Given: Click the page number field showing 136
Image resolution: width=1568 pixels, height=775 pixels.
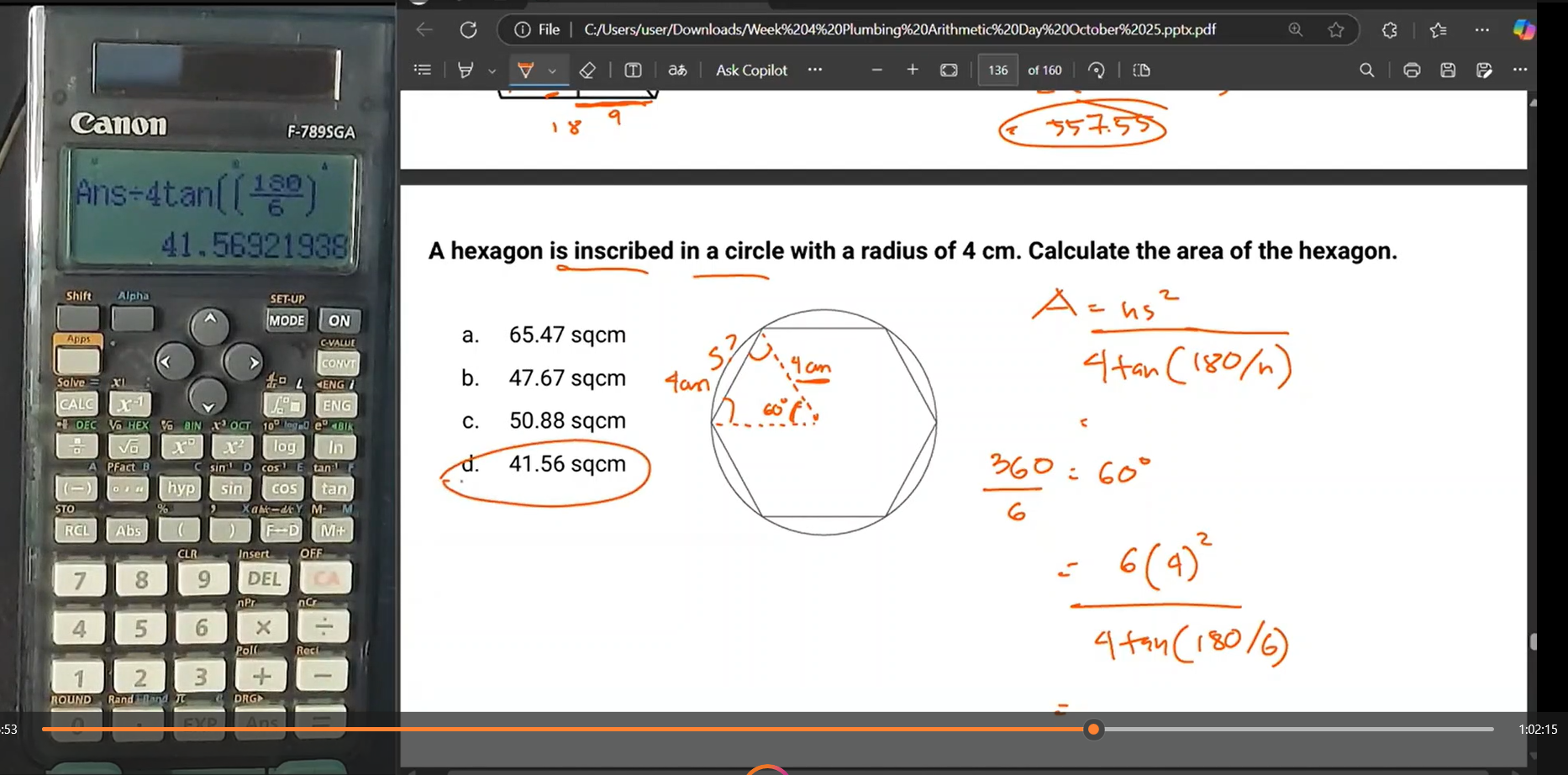Looking at the screenshot, I should [x=998, y=71].
